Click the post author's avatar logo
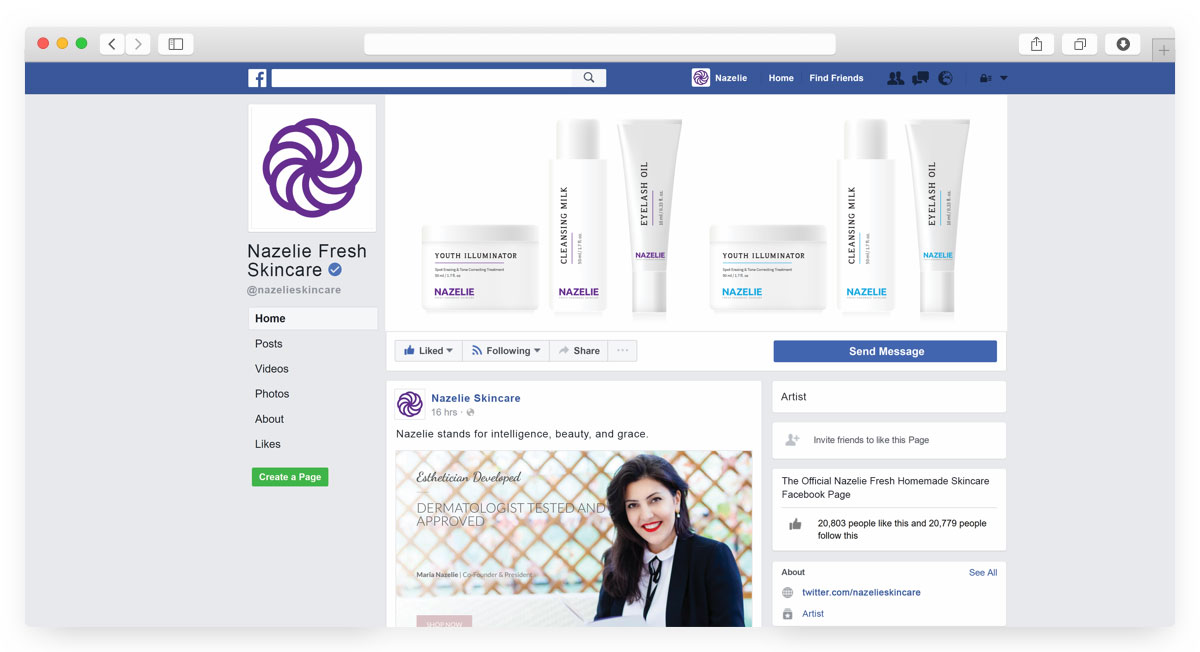The width and height of the screenshot is (1200, 652). (x=410, y=404)
